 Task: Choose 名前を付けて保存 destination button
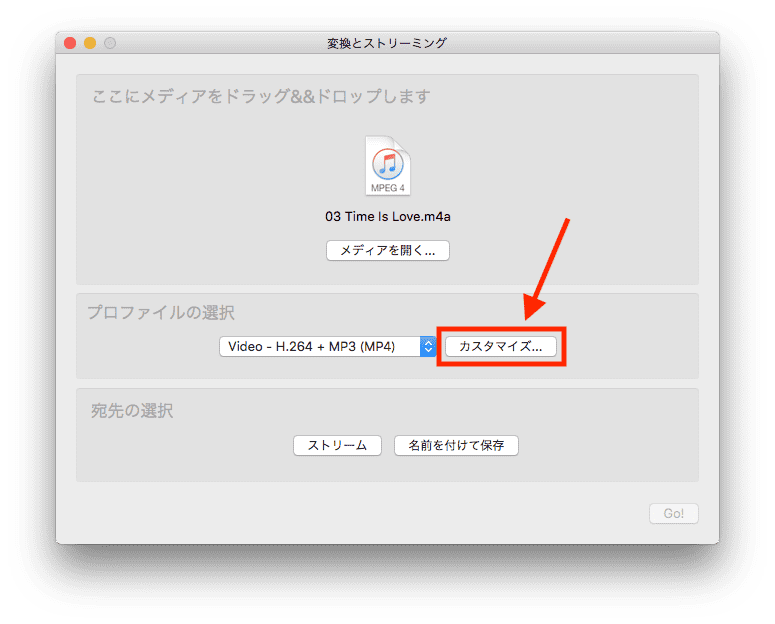tap(456, 446)
